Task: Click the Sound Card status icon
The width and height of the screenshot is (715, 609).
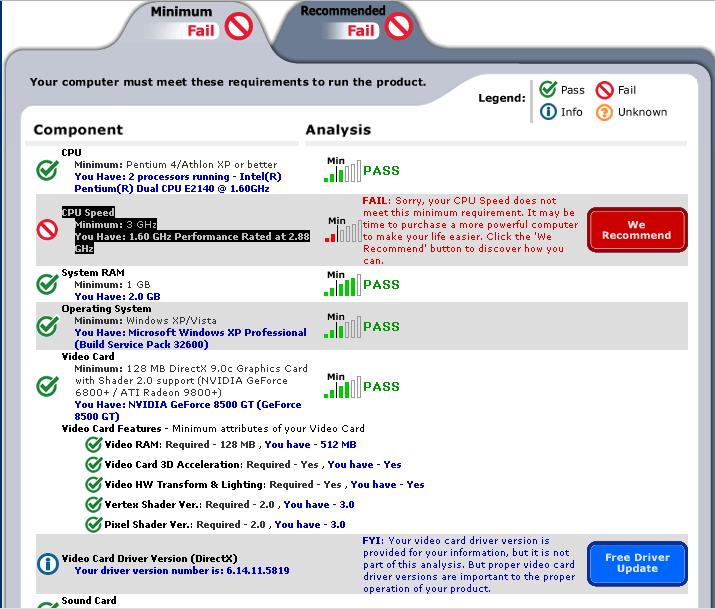Action: tap(47, 604)
